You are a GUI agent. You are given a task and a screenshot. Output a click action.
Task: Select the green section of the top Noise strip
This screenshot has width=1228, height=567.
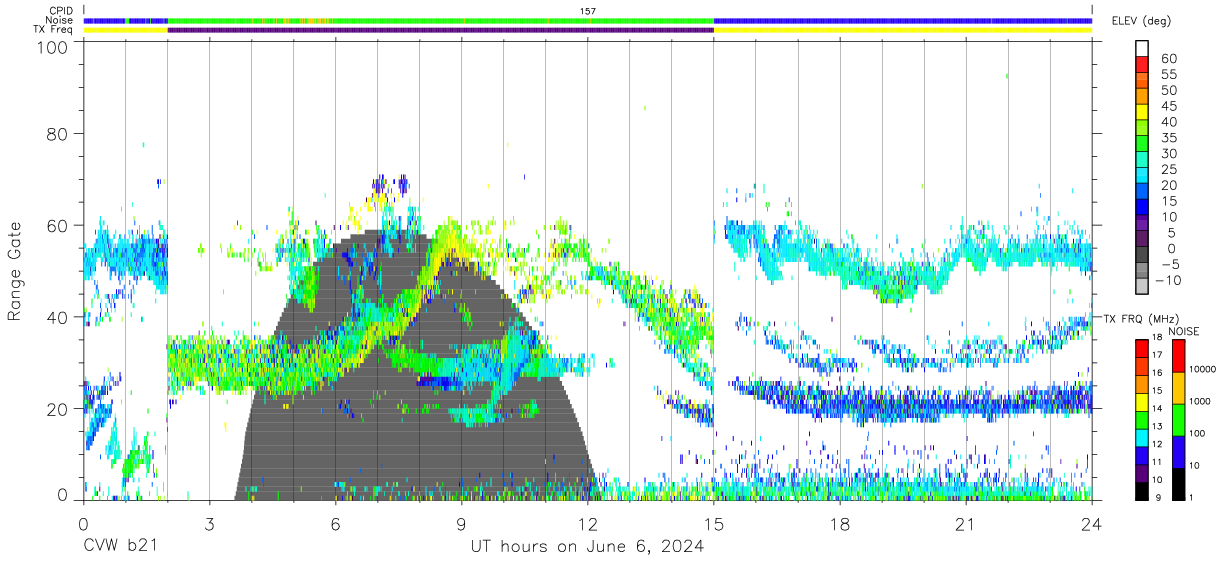[x=440, y=20]
